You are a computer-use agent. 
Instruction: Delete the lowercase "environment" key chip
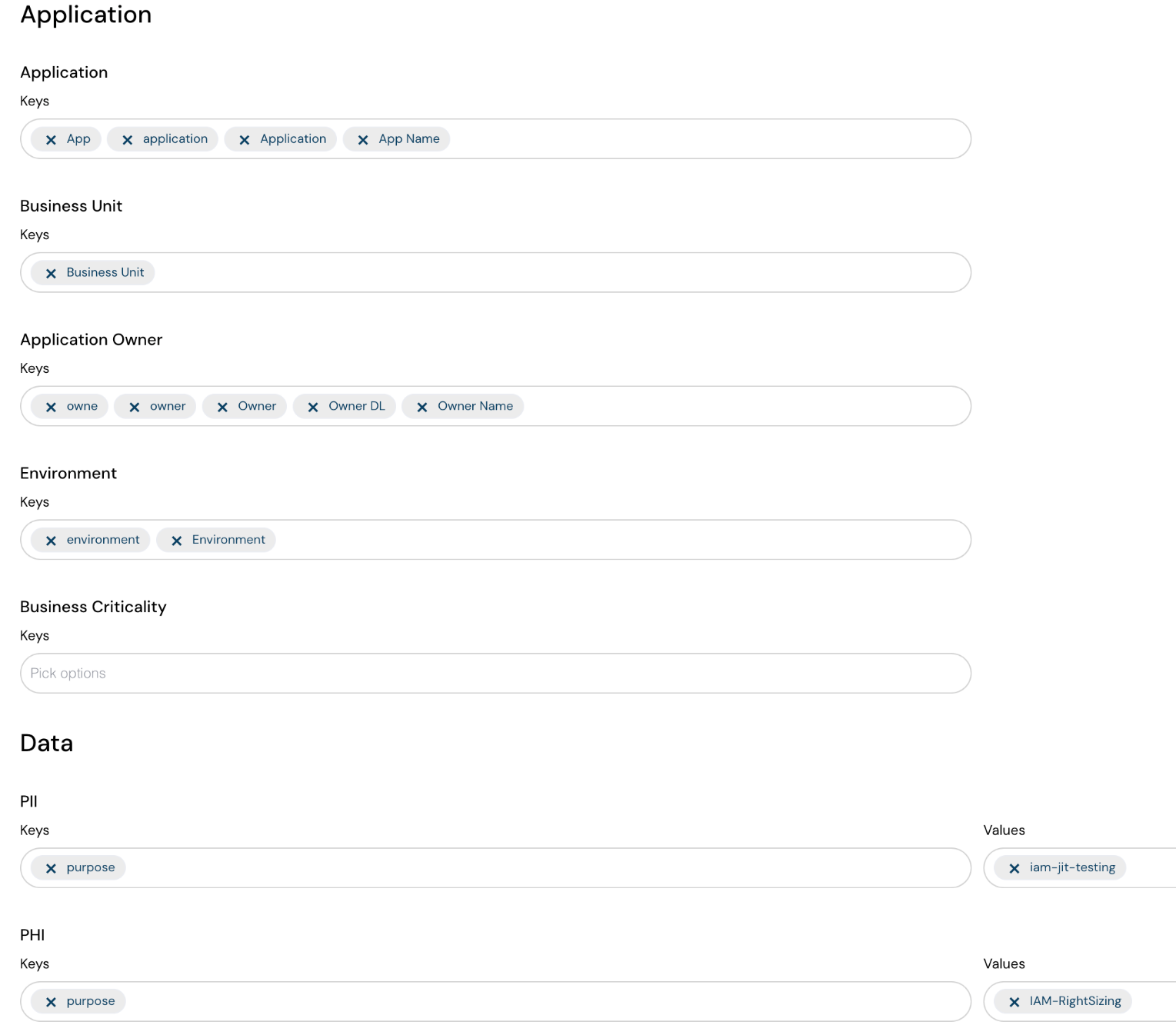pyautogui.click(x=51, y=540)
